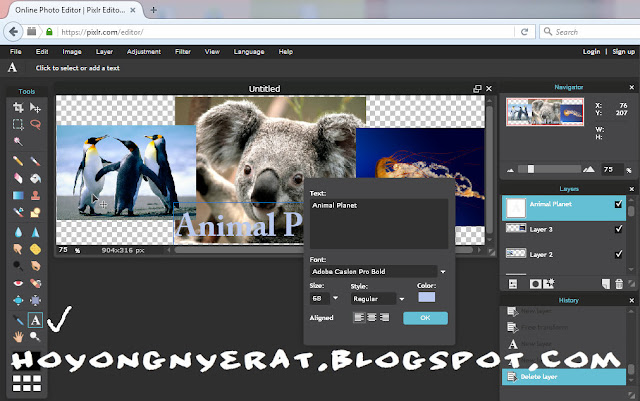640x401 pixels.
Task: Select the Bloat tool
Action: tap(18, 301)
